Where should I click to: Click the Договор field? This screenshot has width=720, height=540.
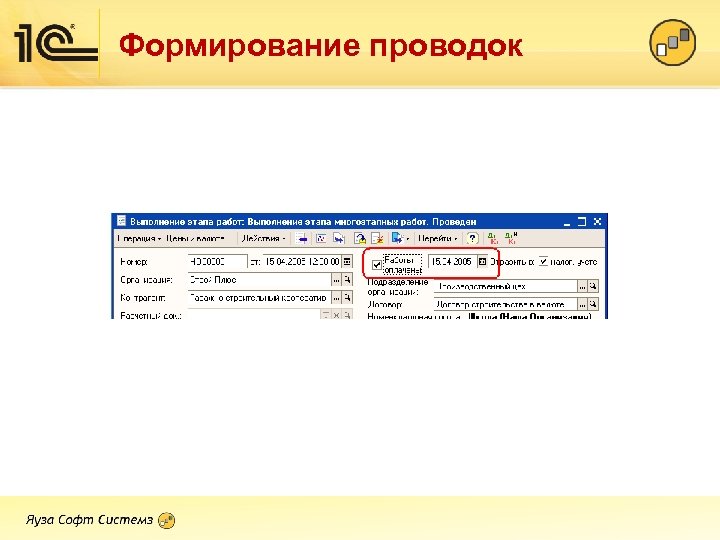pyautogui.click(x=506, y=304)
